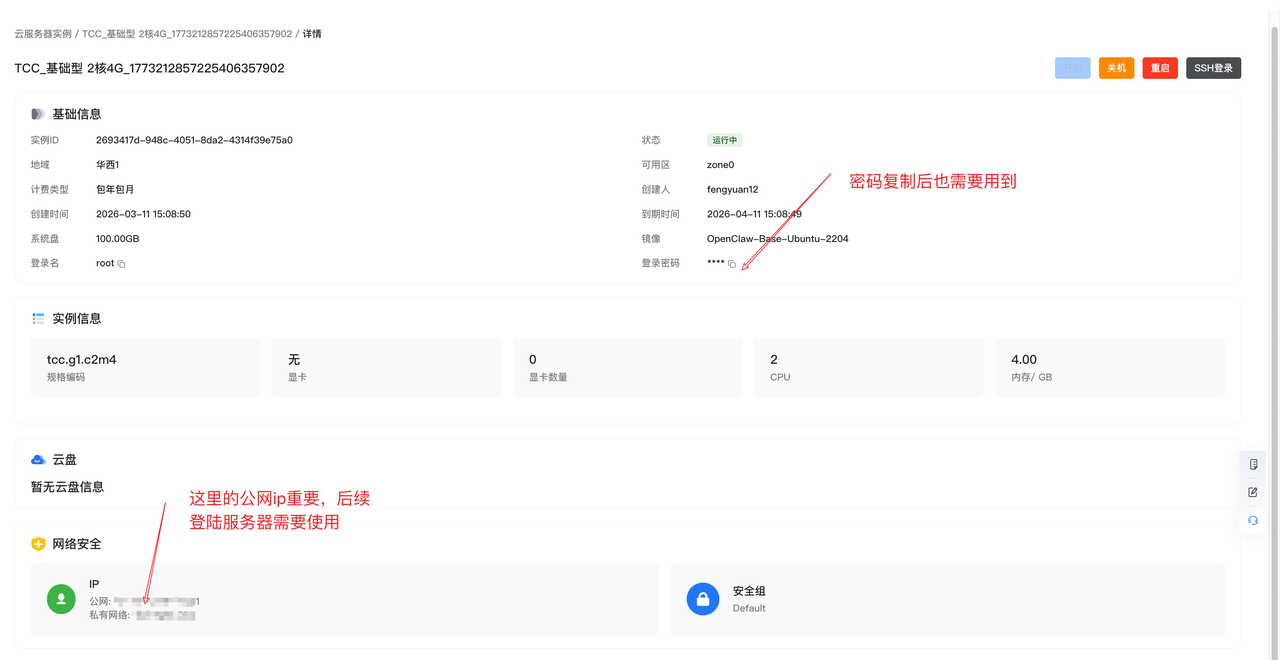Click the tcc.g1.c2m4 spec card

(145, 367)
